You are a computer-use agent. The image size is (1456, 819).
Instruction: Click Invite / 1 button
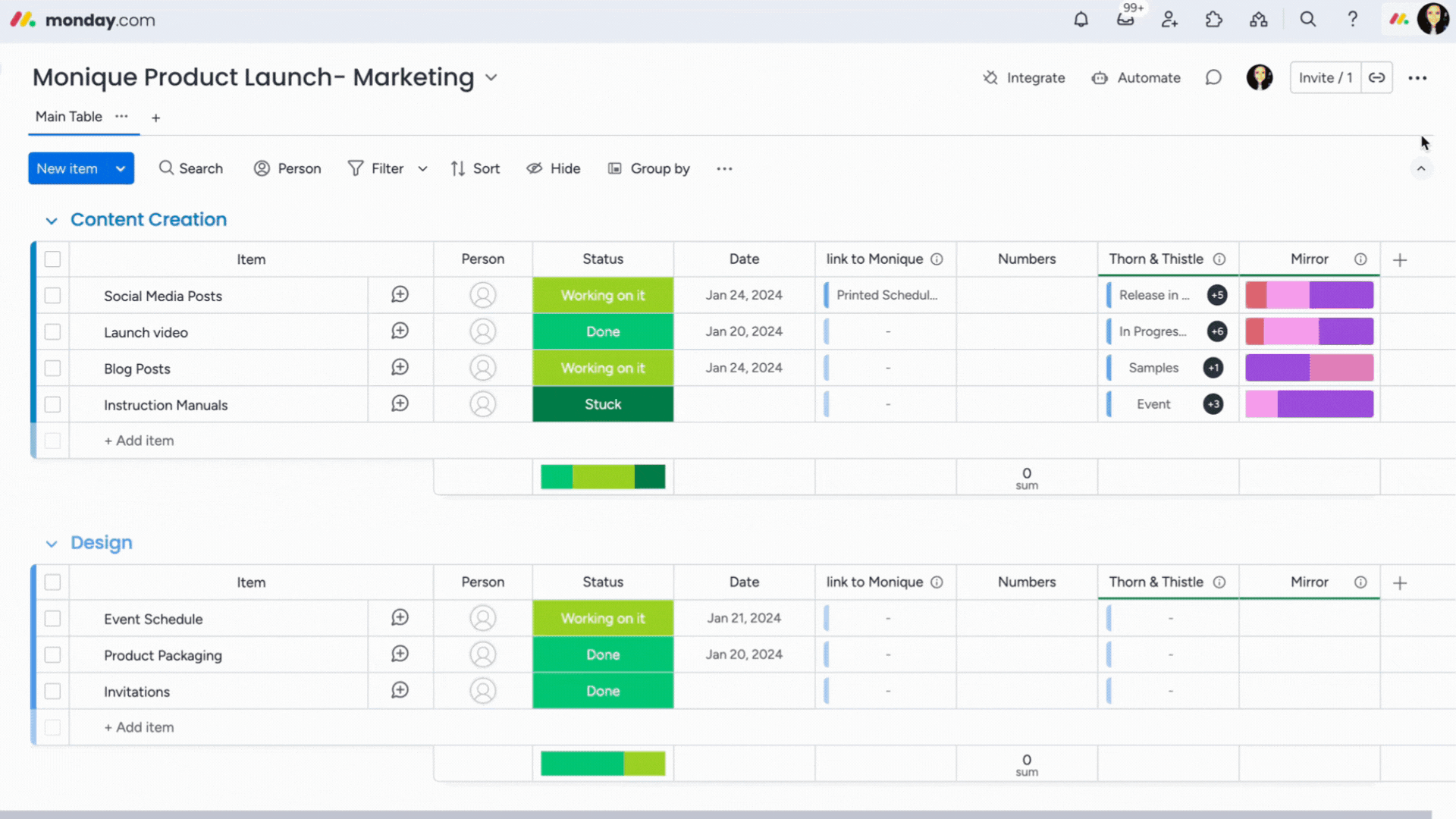point(1326,77)
